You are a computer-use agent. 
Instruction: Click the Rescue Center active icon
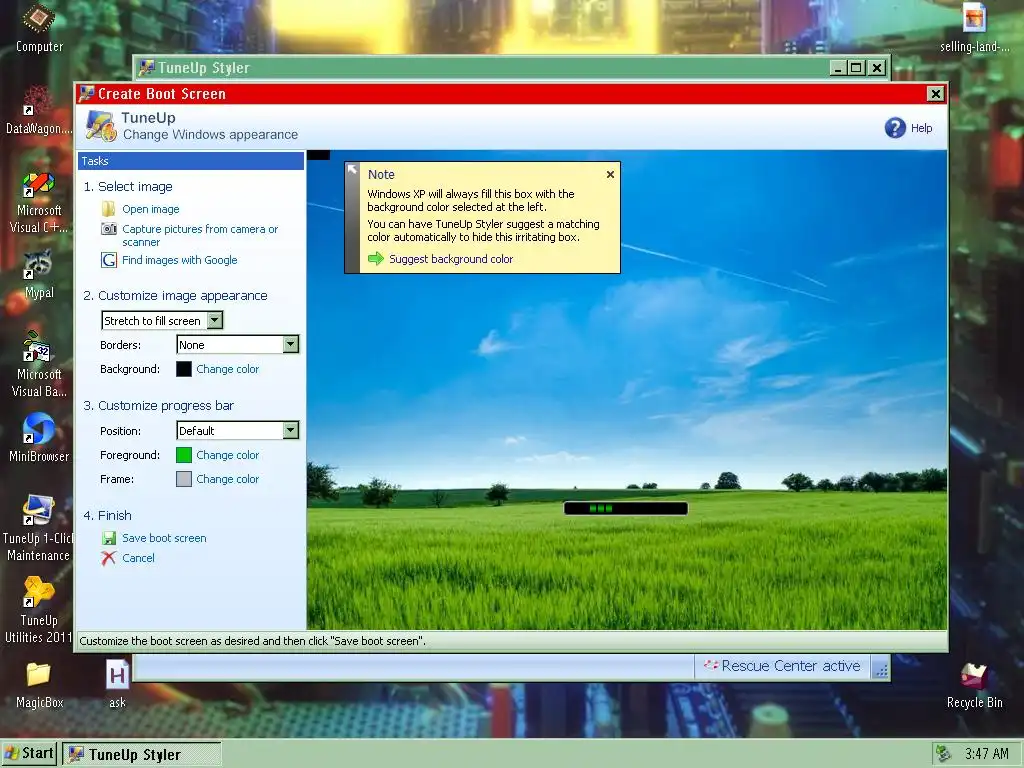coord(711,665)
